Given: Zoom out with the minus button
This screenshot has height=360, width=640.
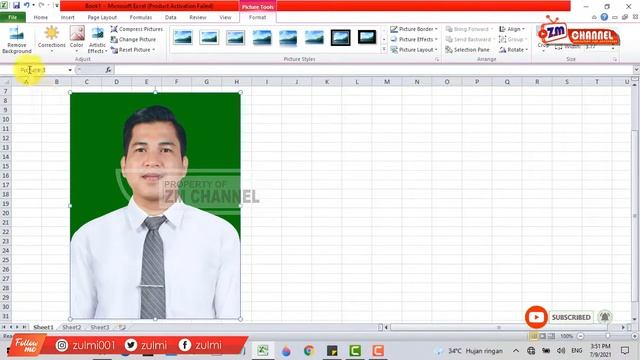Looking at the screenshot, I should click(580, 336).
